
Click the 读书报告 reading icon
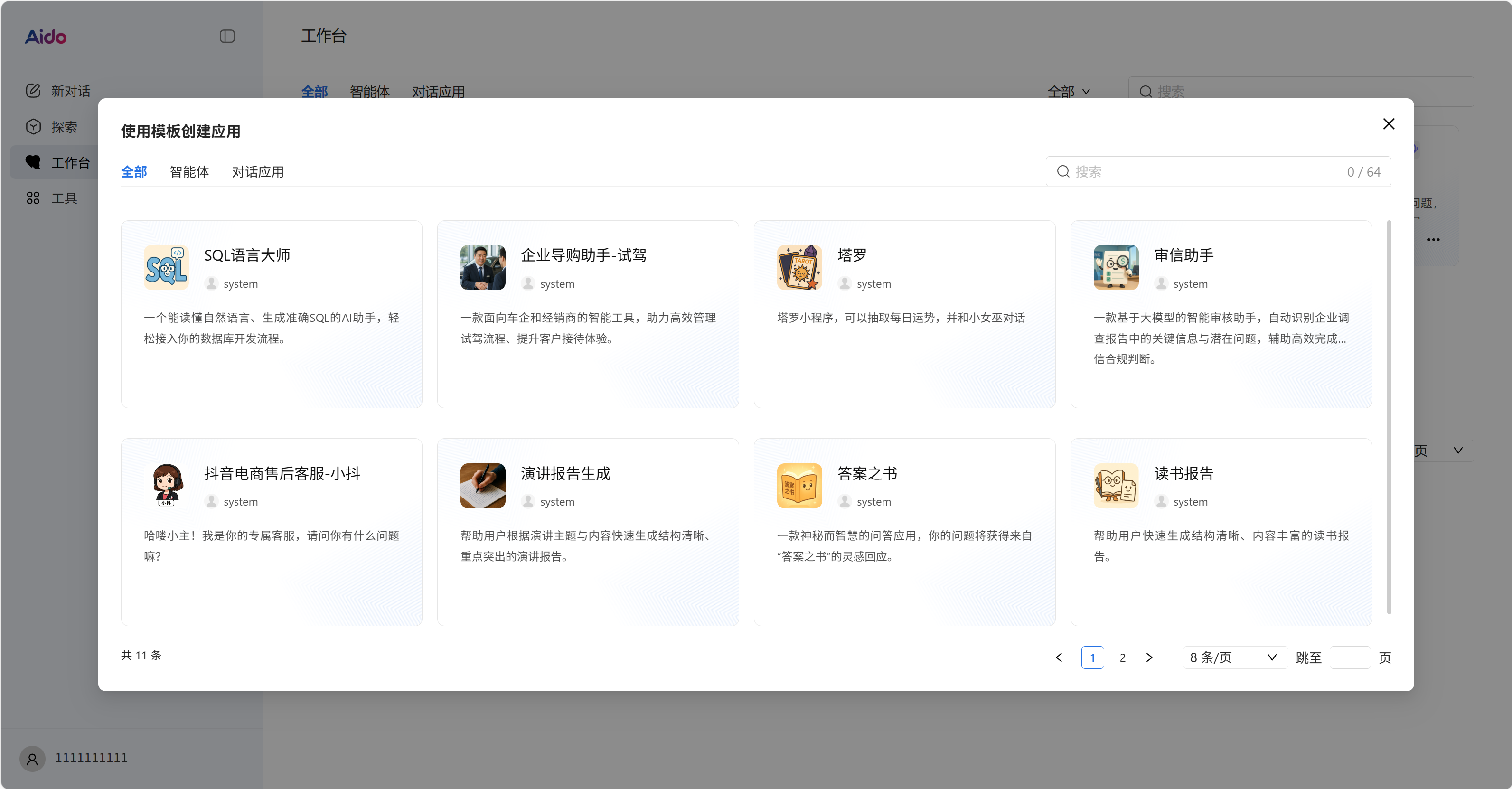(1115, 486)
